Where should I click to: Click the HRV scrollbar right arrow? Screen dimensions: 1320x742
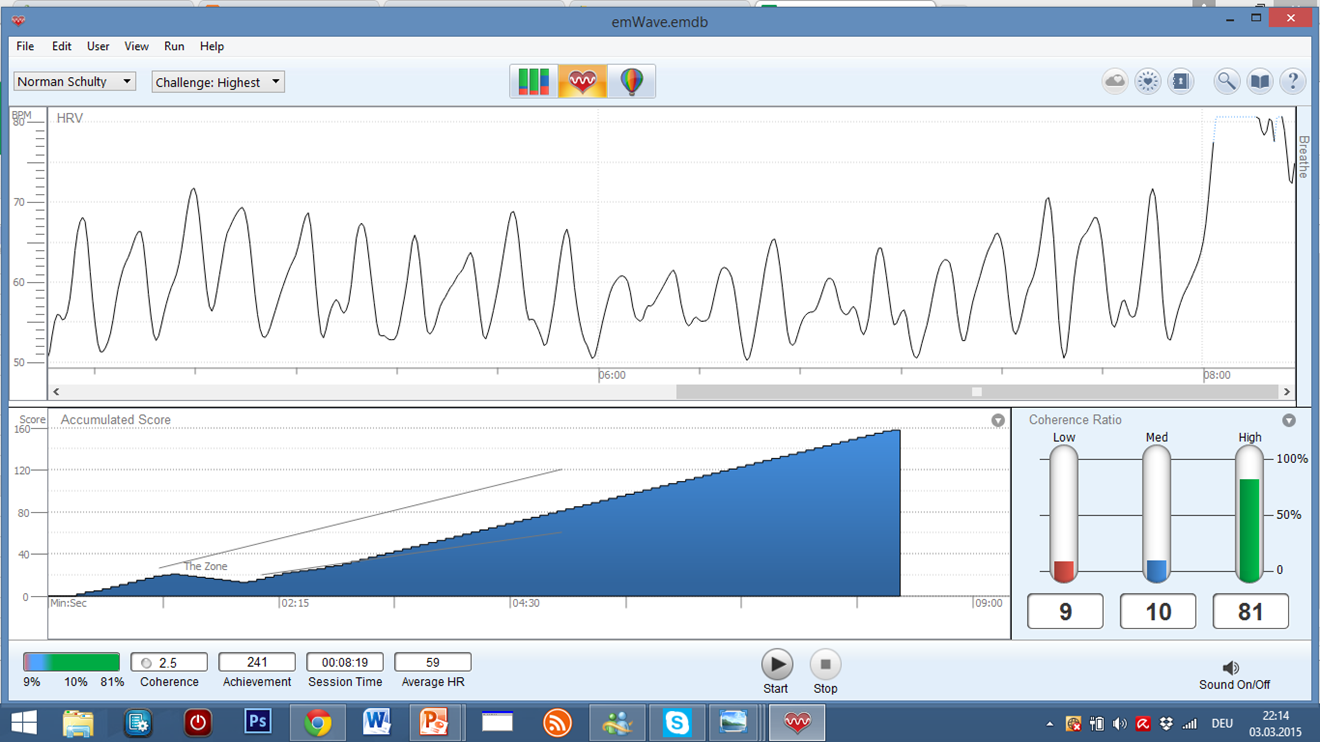[1287, 392]
